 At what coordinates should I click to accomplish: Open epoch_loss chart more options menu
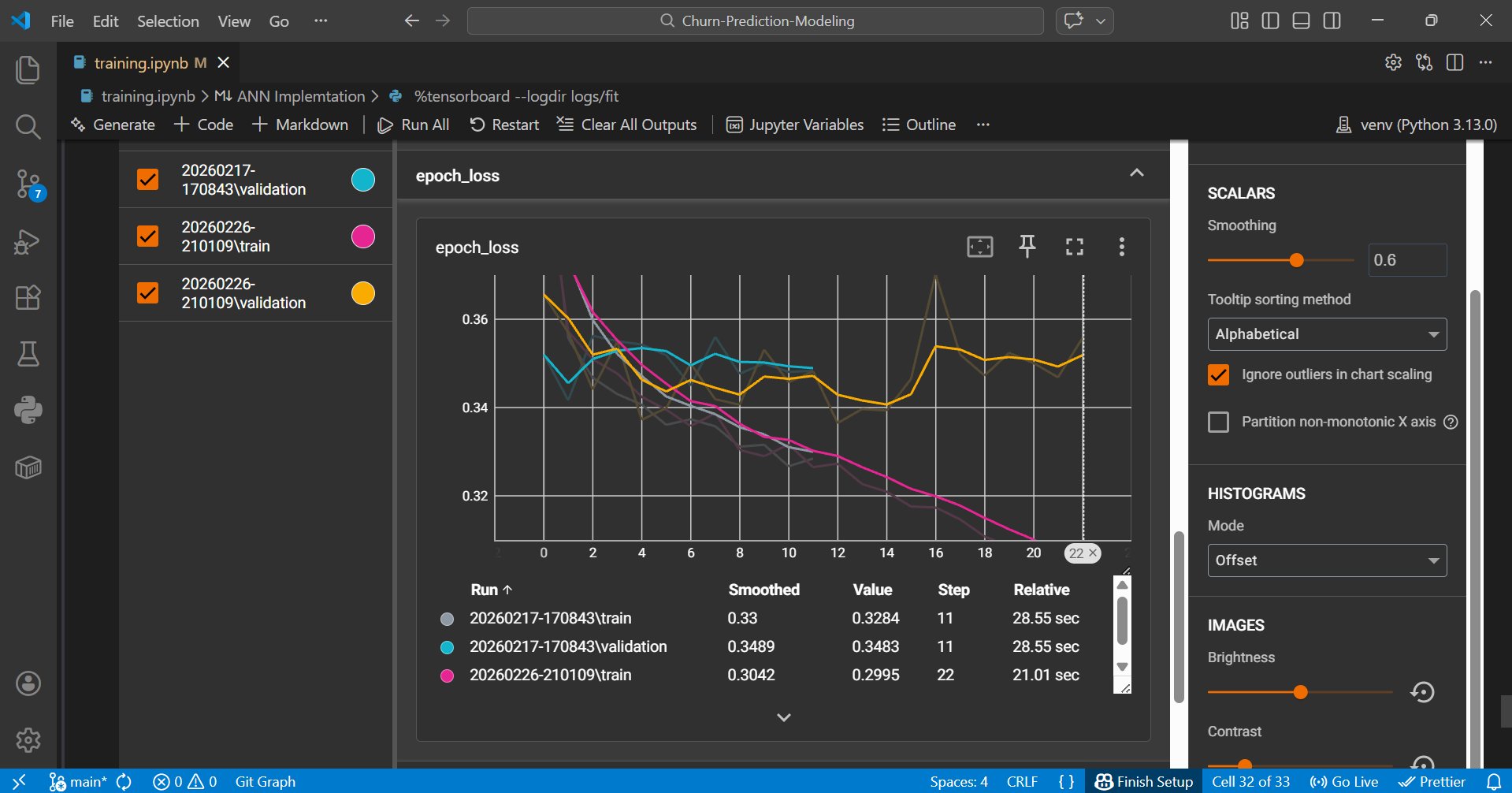tap(1121, 247)
